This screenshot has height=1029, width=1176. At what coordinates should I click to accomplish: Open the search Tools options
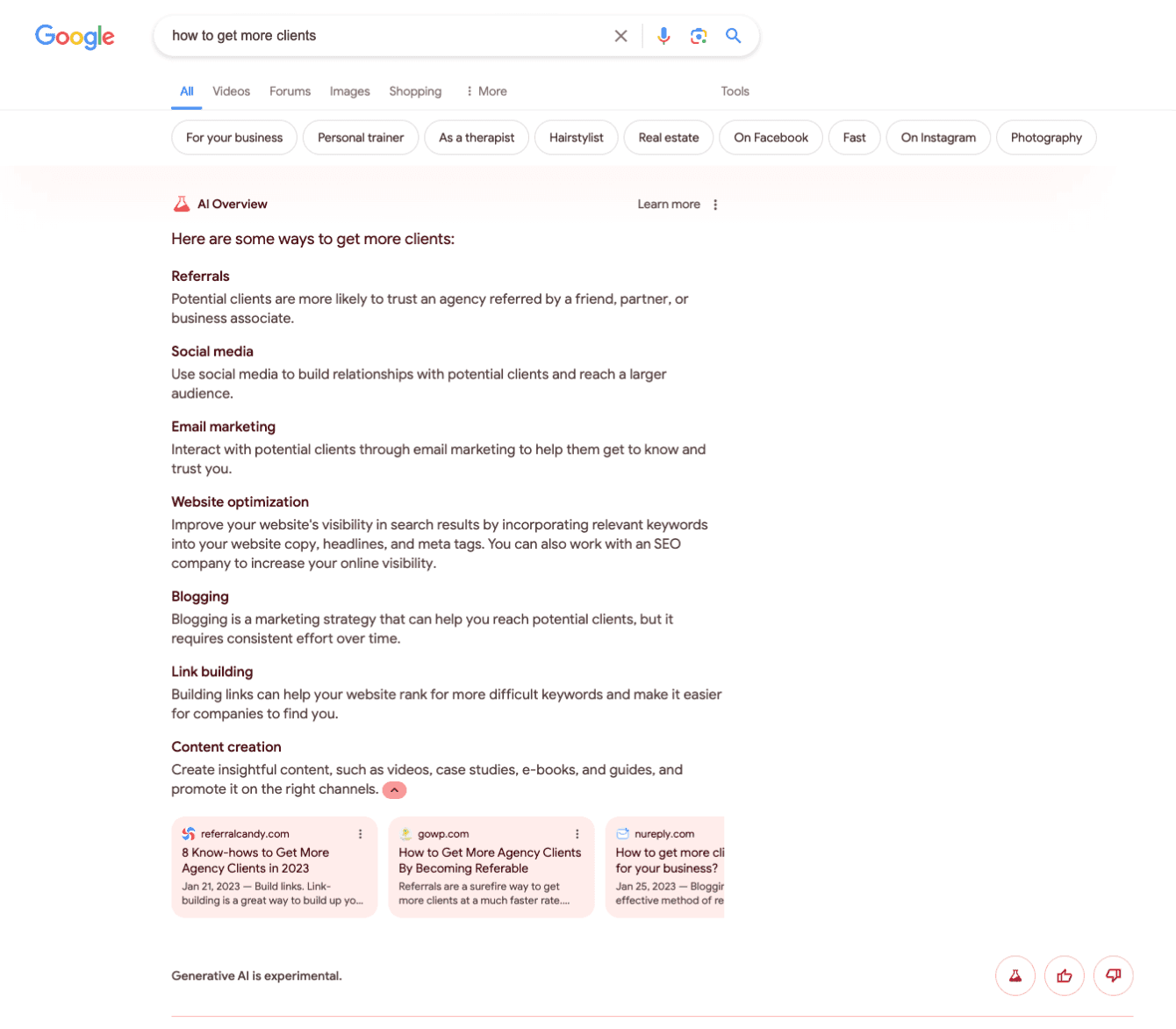coord(735,91)
